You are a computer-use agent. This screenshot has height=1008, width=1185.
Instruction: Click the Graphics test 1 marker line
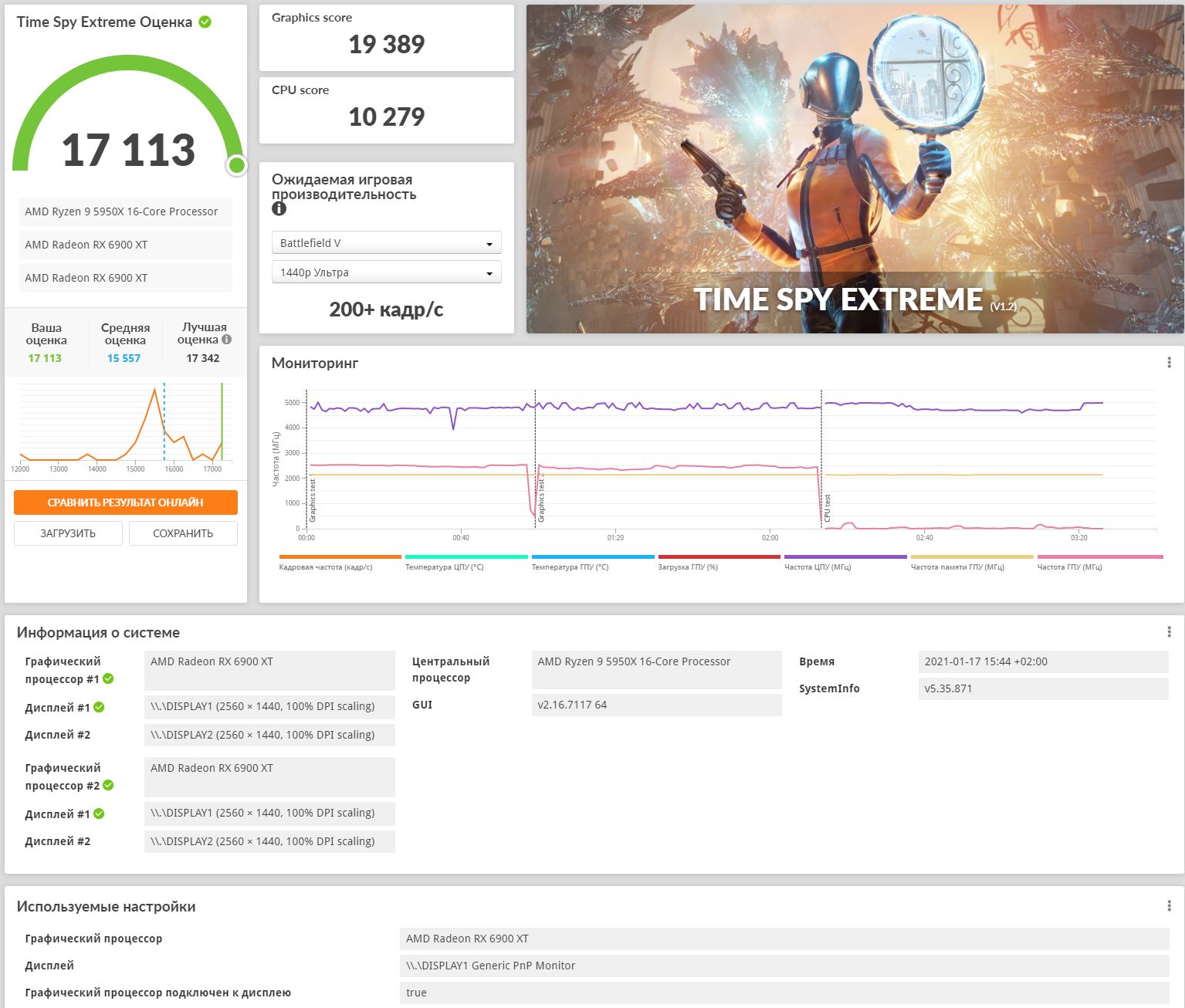[x=306, y=459]
